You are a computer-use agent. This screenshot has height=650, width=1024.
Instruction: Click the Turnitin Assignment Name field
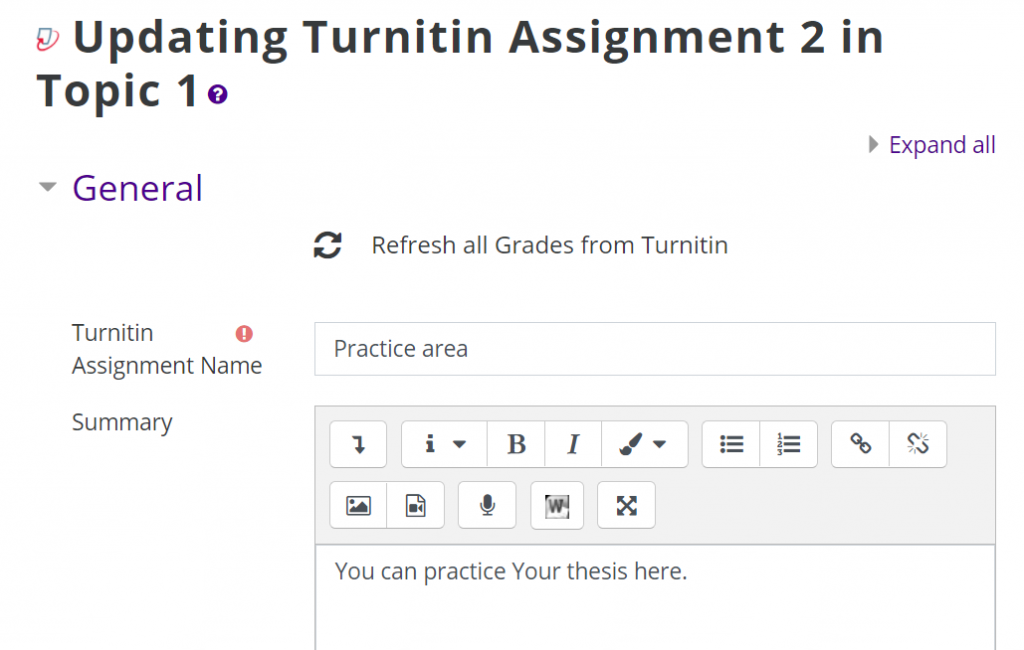pyautogui.click(x=654, y=349)
